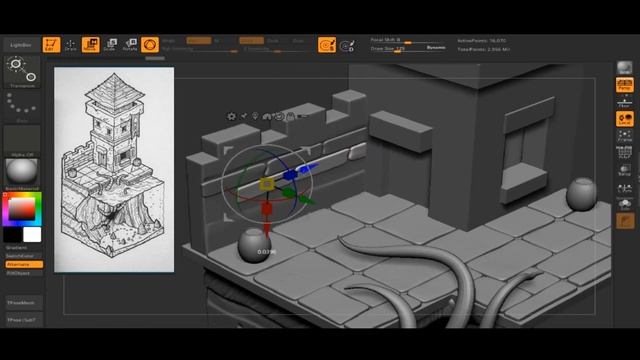Click the yellow gizmo center square
Screen dimensions: 640x360
click(x=267, y=184)
